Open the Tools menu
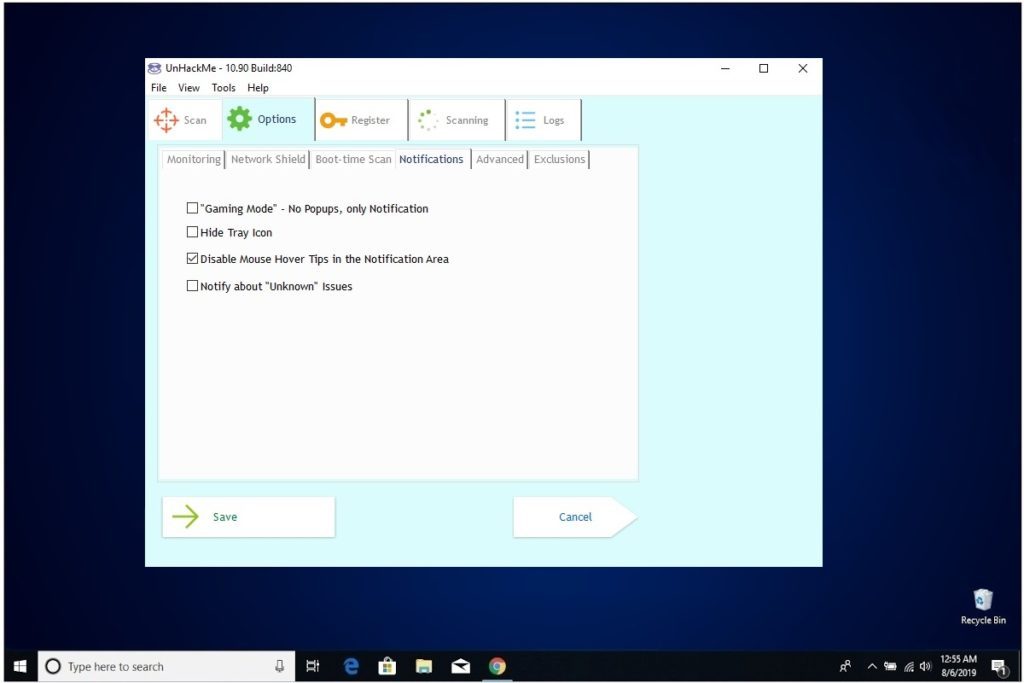This screenshot has width=1024, height=683. 223,88
